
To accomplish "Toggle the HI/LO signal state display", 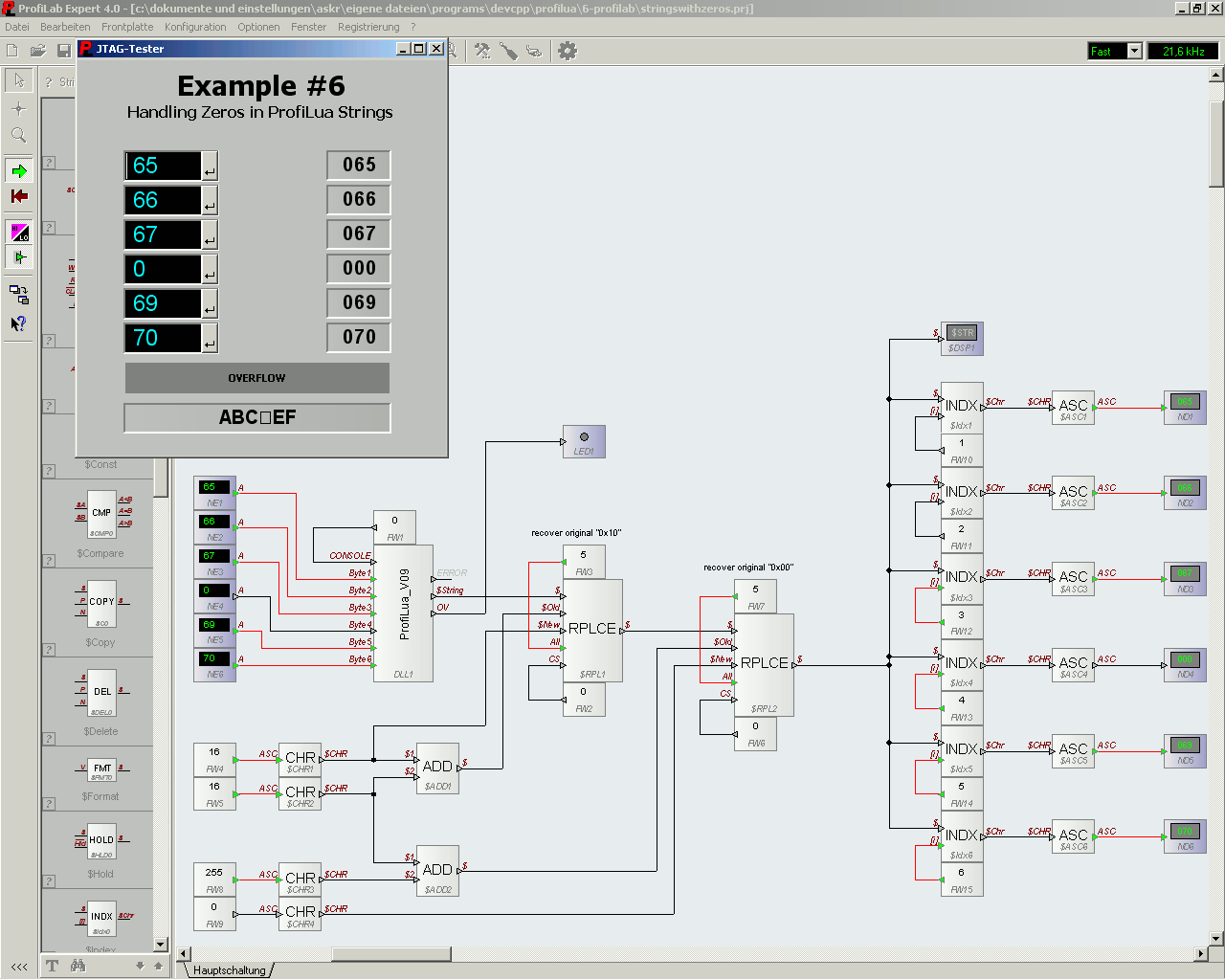I will click(x=18, y=232).
